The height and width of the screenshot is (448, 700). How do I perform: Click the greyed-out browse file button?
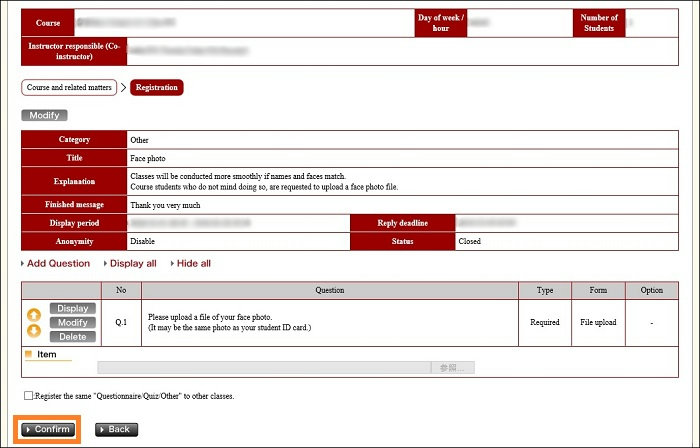tap(453, 368)
